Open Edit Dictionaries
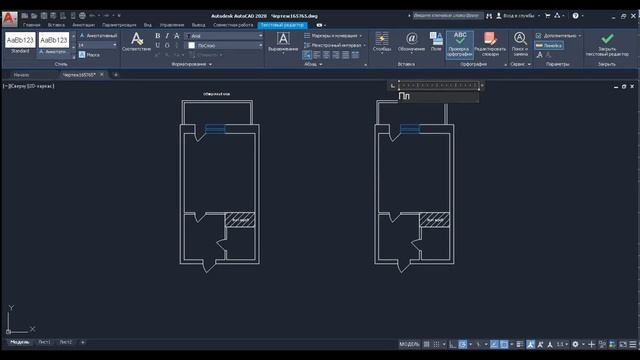The height and width of the screenshot is (360, 640). pyautogui.click(x=490, y=44)
